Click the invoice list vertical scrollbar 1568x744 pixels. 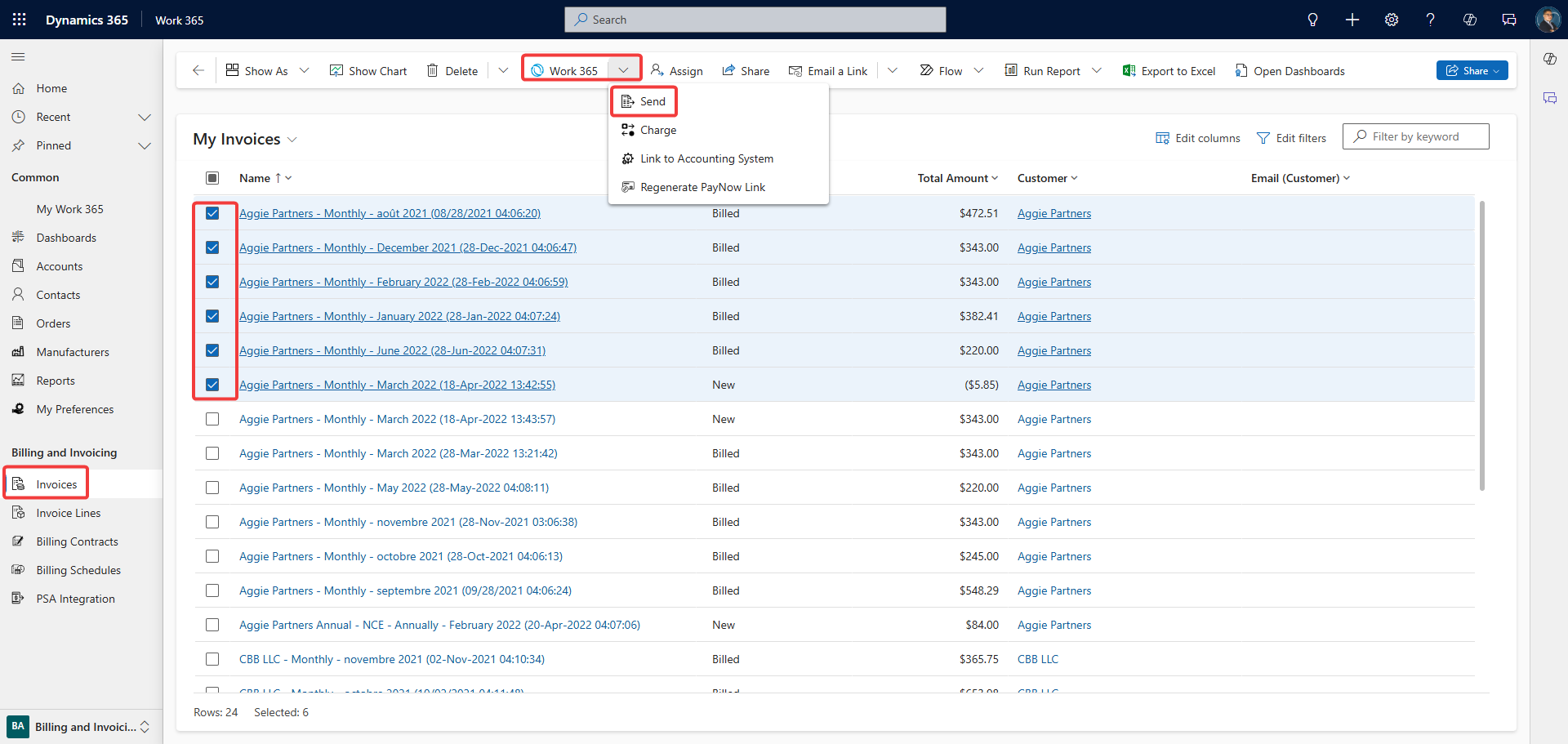(1481, 346)
